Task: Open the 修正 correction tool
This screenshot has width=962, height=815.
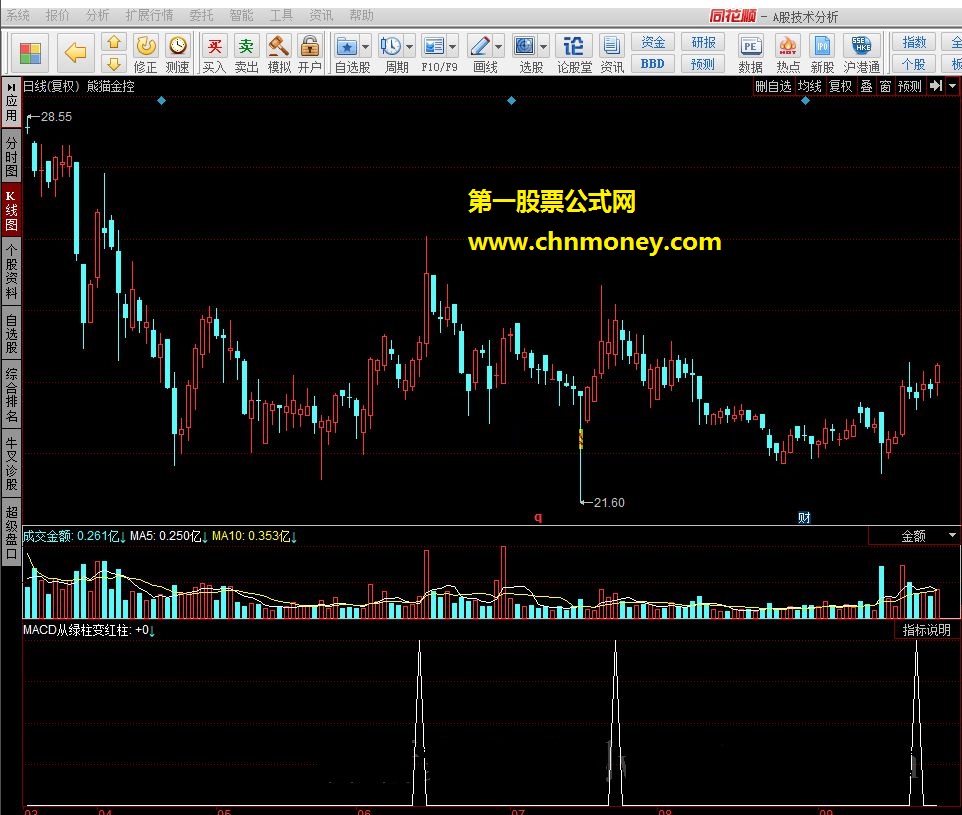Action: click(x=146, y=53)
